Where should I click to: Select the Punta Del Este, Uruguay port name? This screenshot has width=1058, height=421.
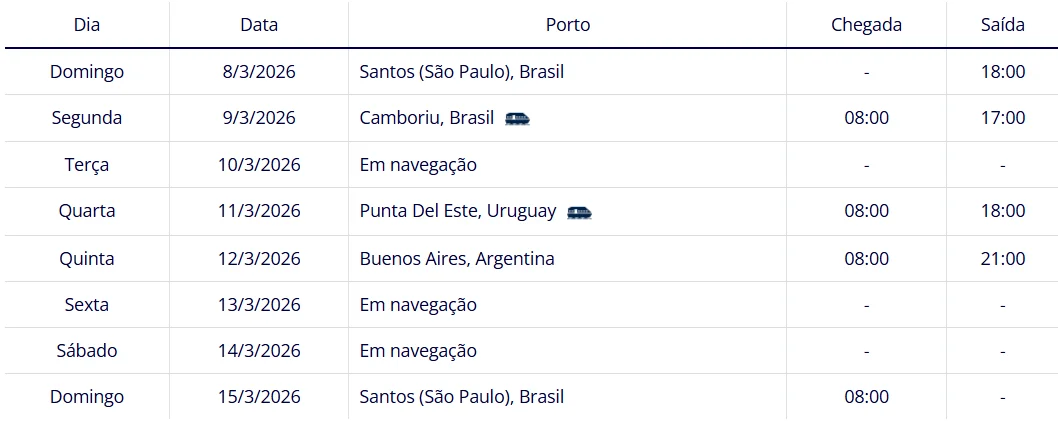[x=458, y=211]
